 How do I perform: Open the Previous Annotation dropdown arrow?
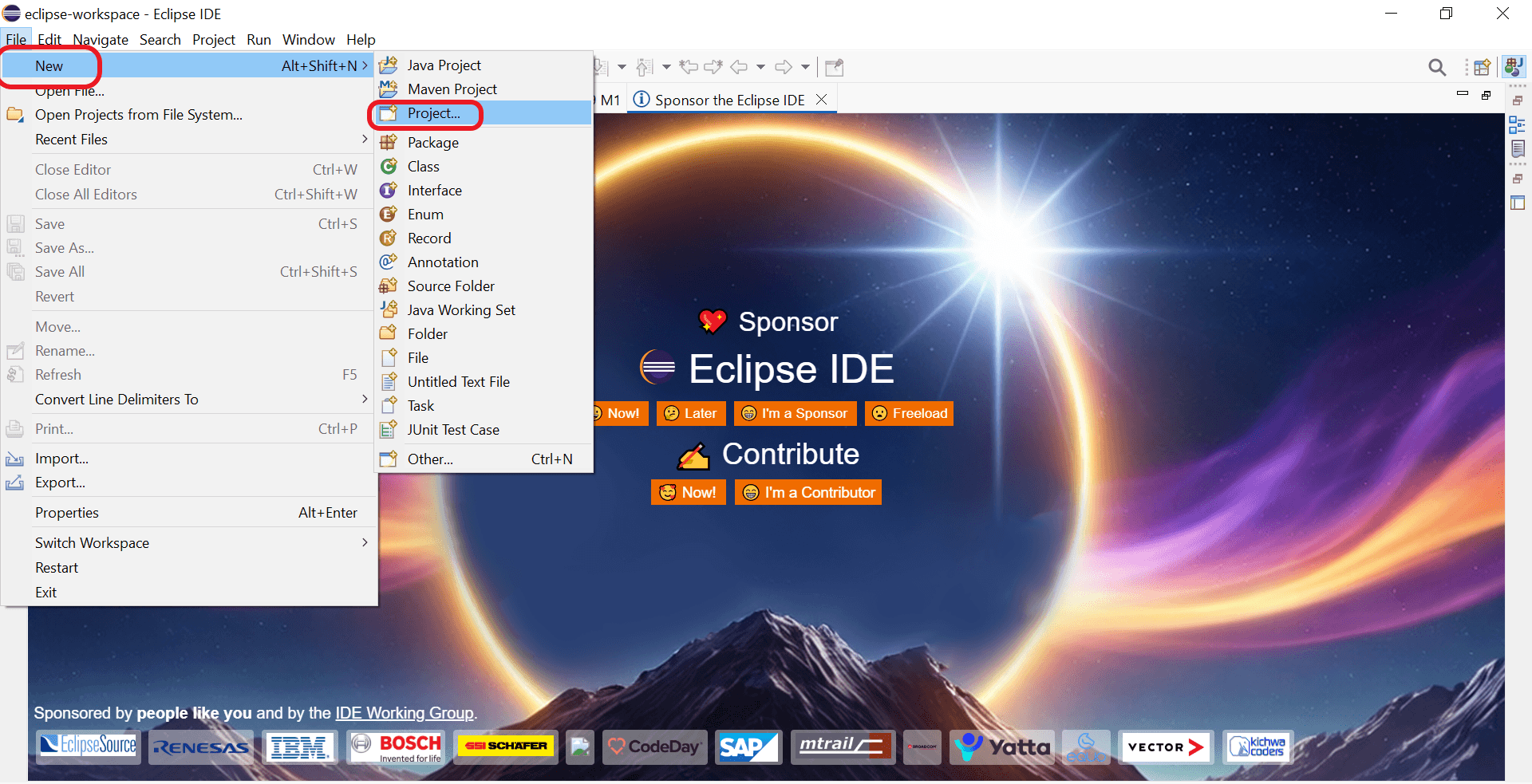pos(666,68)
